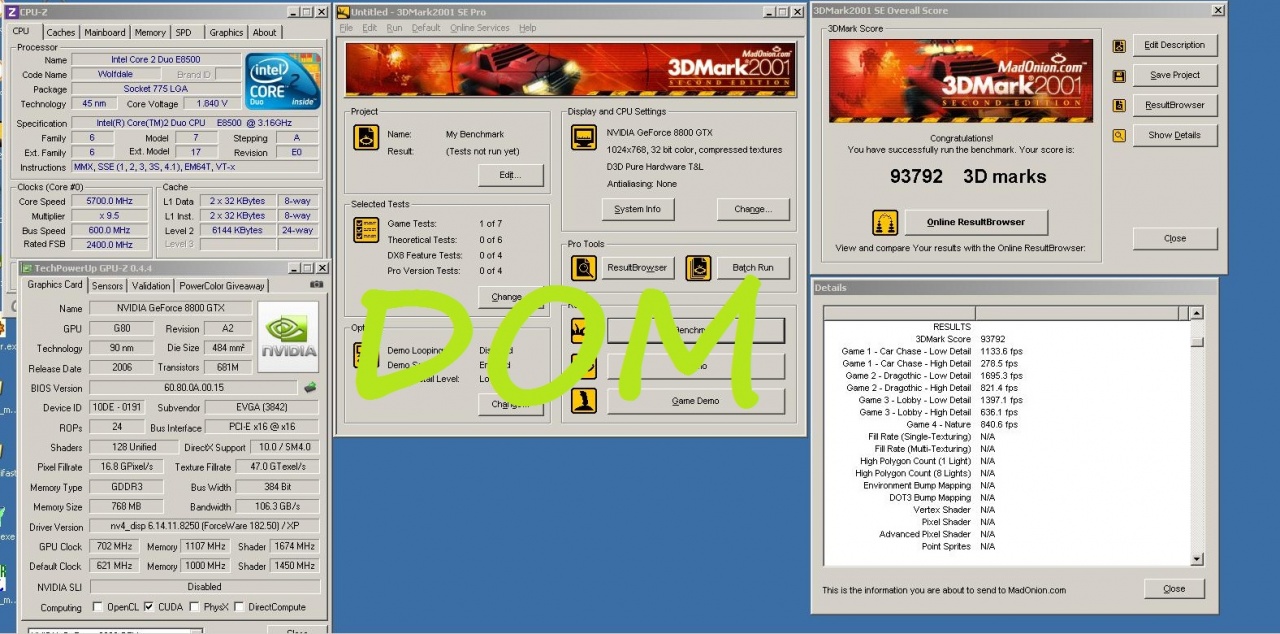Uncheck the CUDA checkbox
This screenshot has width=1280, height=634.
tap(148, 607)
